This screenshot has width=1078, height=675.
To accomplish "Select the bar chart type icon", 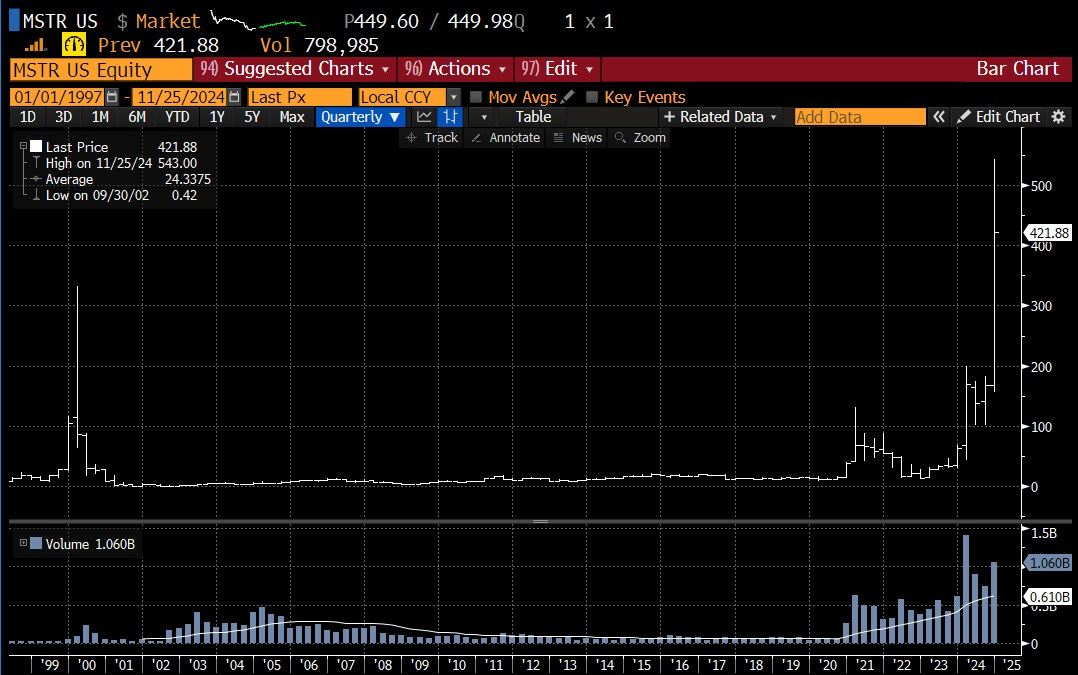I will pyautogui.click(x=450, y=117).
